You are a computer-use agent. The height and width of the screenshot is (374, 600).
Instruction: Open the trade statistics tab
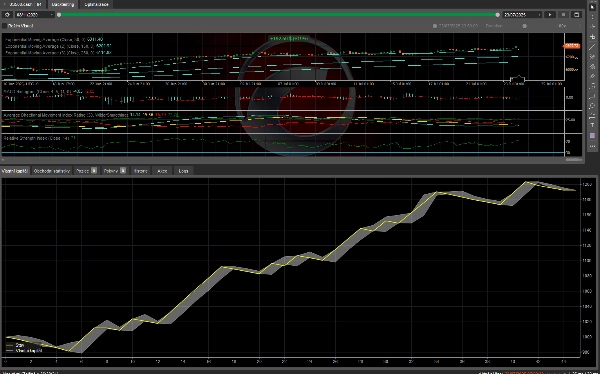pos(52,171)
